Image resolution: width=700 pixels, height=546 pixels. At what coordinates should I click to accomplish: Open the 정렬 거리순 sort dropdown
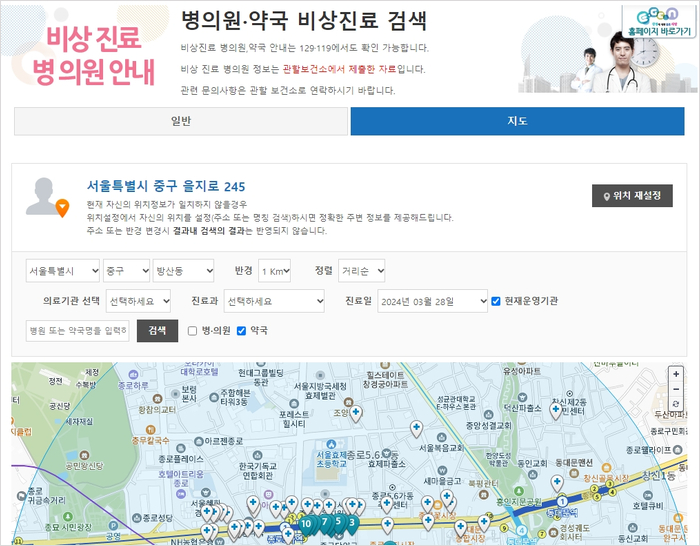(x=362, y=271)
